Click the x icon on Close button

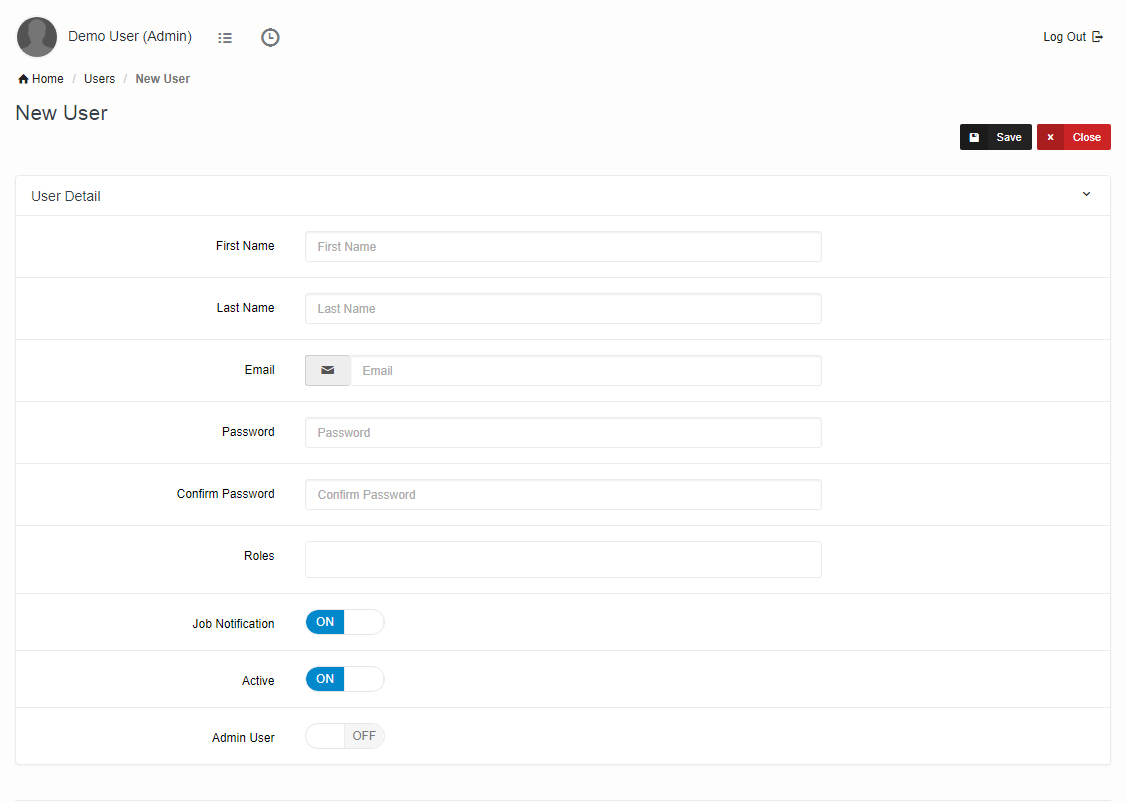[1050, 137]
